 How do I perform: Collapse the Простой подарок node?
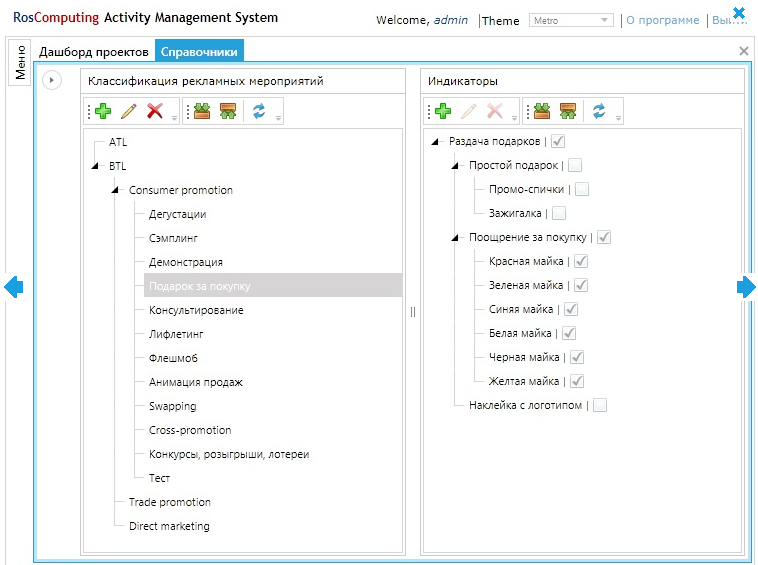click(455, 165)
